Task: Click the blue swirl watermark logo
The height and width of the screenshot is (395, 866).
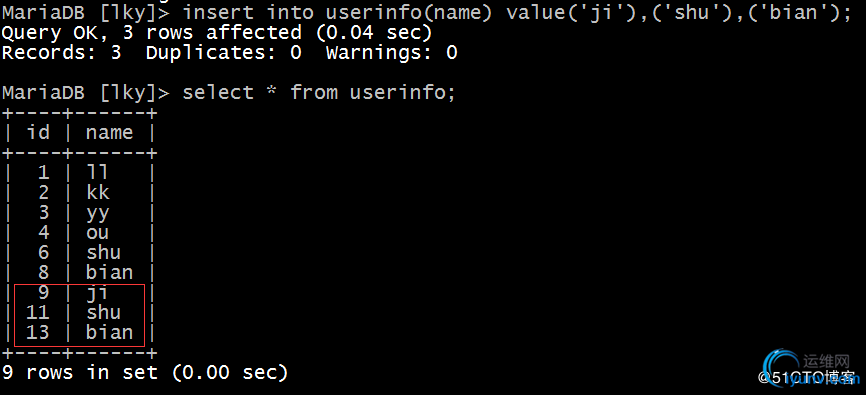Action: 780,365
